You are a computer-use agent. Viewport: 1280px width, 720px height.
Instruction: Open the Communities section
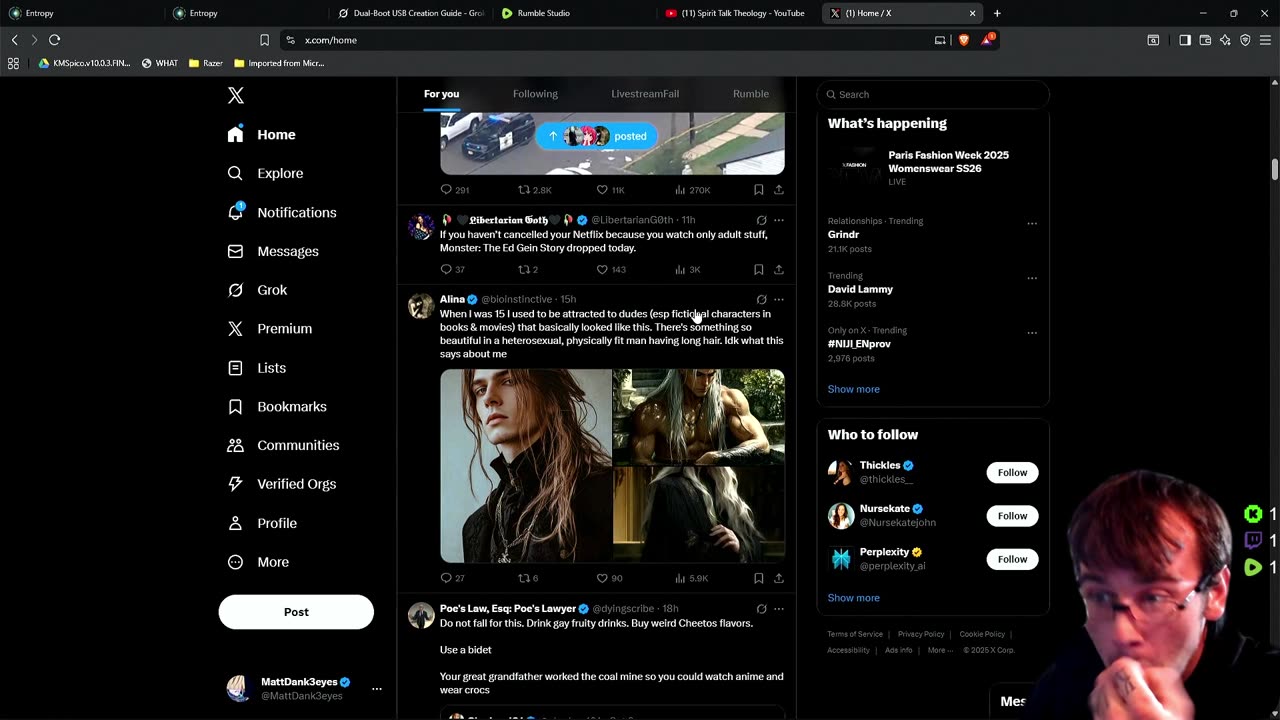coord(284,445)
